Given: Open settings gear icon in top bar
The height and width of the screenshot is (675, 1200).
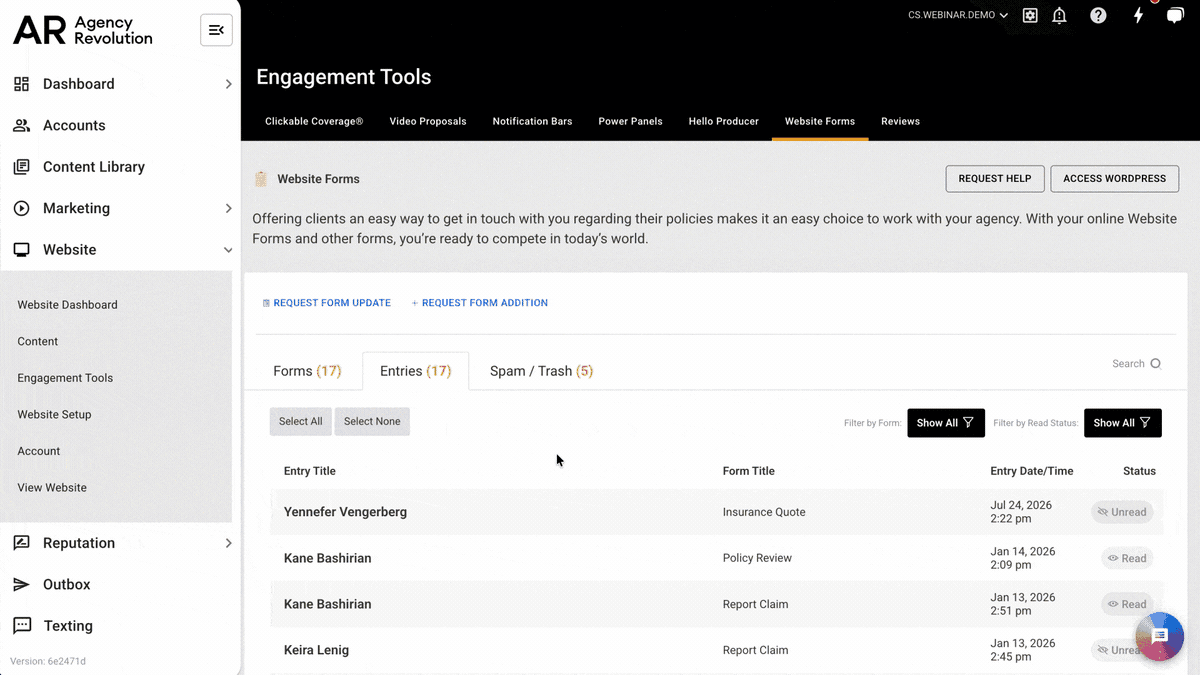Looking at the screenshot, I should (x=1030, y=15).
